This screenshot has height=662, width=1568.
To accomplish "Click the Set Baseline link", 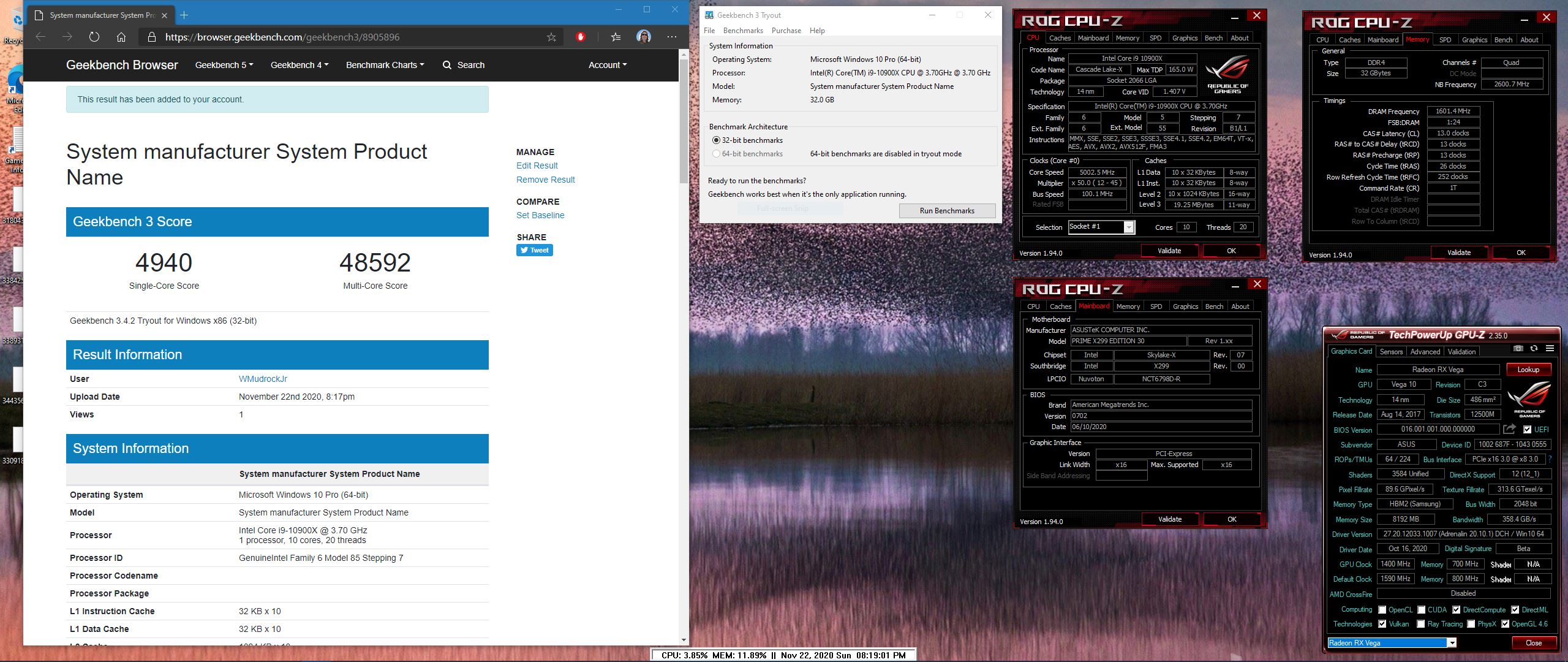I will [x=540, y=215].
